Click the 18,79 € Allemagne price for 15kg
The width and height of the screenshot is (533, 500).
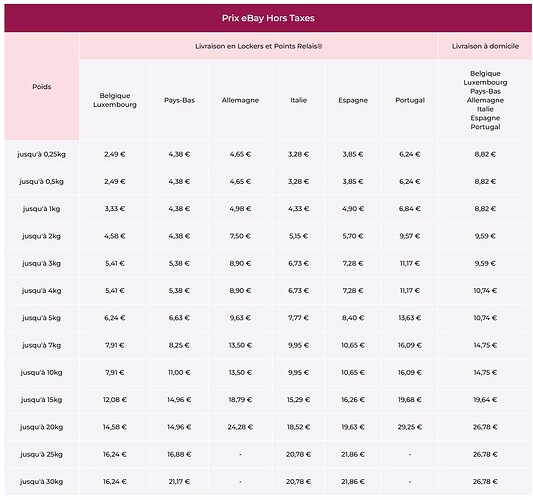pyautogui.click(x=240, y=400)
